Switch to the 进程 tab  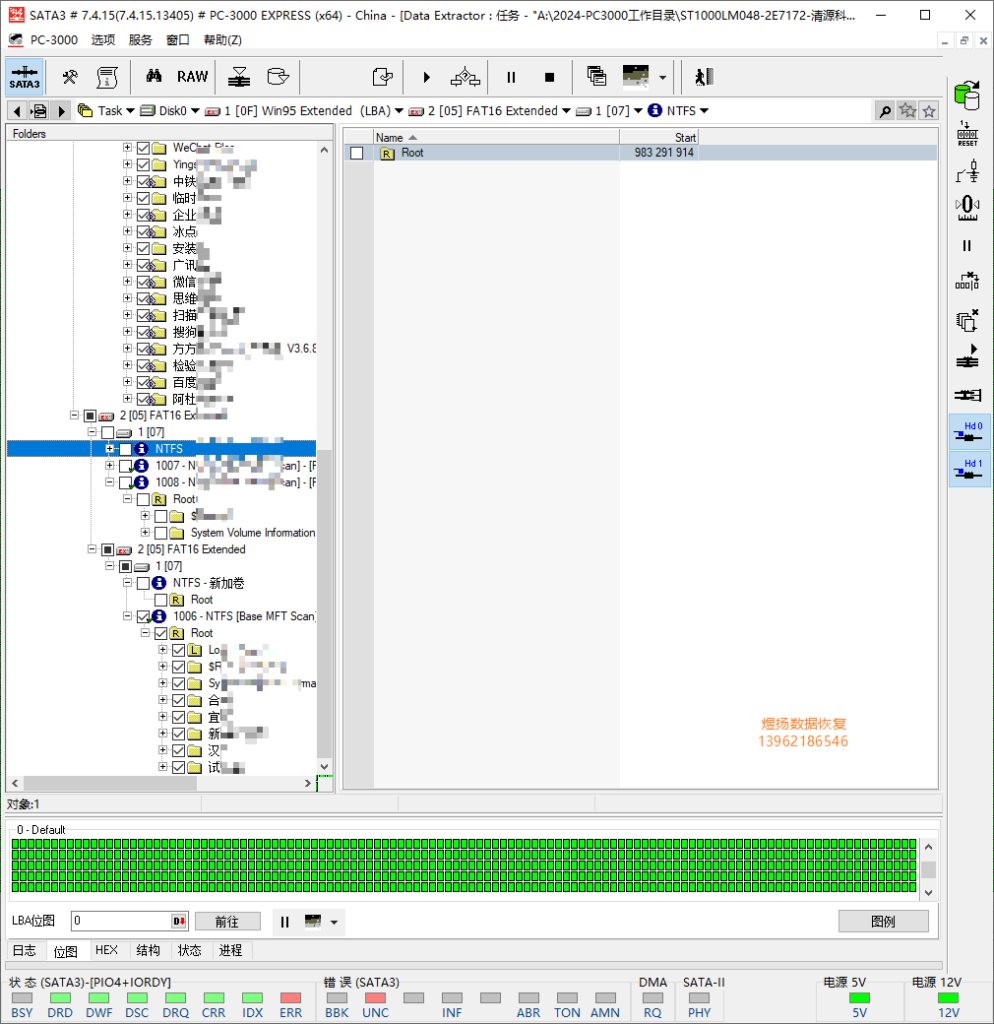231,950
